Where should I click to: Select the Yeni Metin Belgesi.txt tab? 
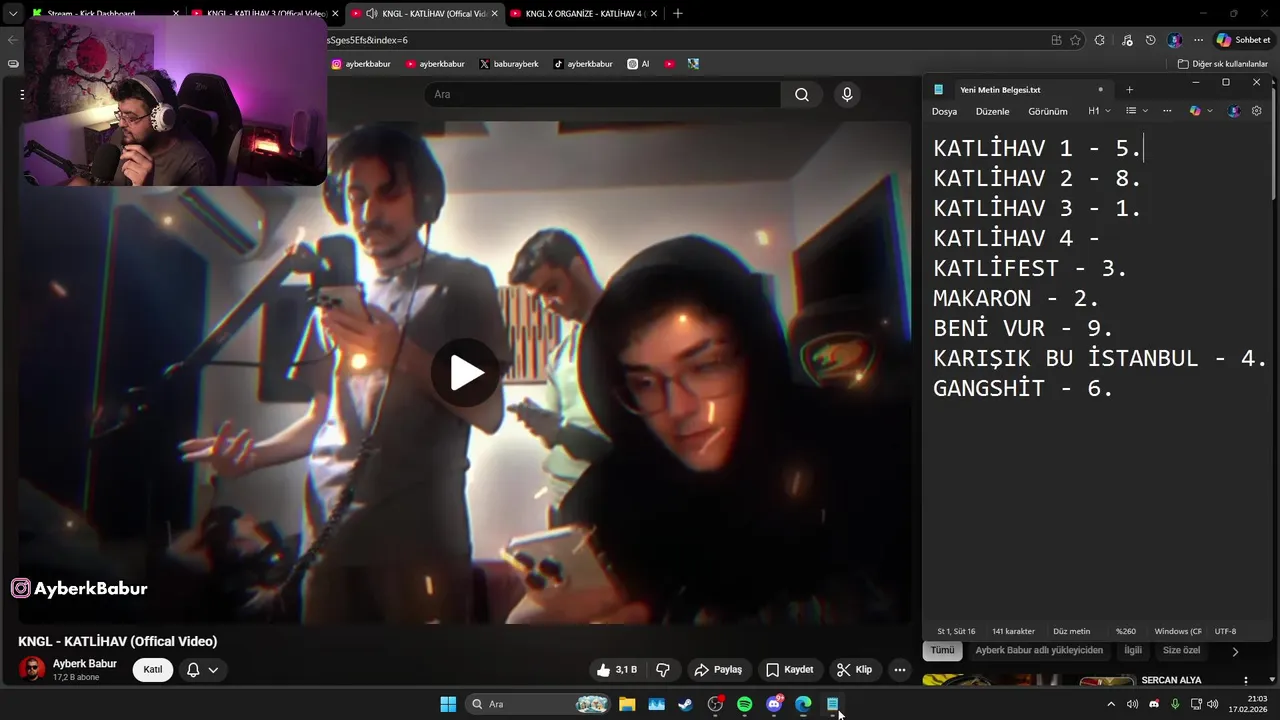point(1018,89)
